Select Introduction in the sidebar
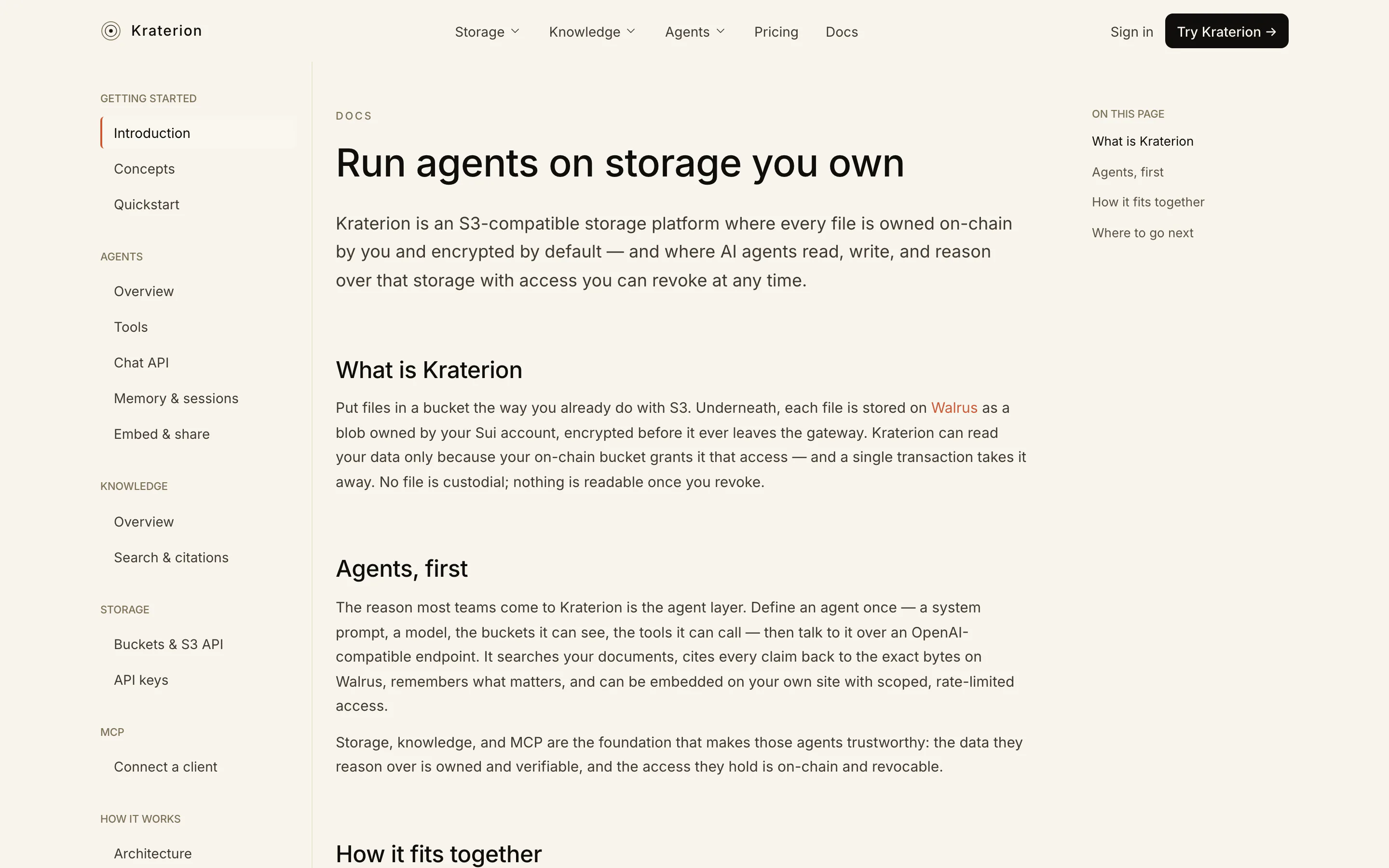The width and height of the screenshot is (1389, 868). (x=199, y=133)
